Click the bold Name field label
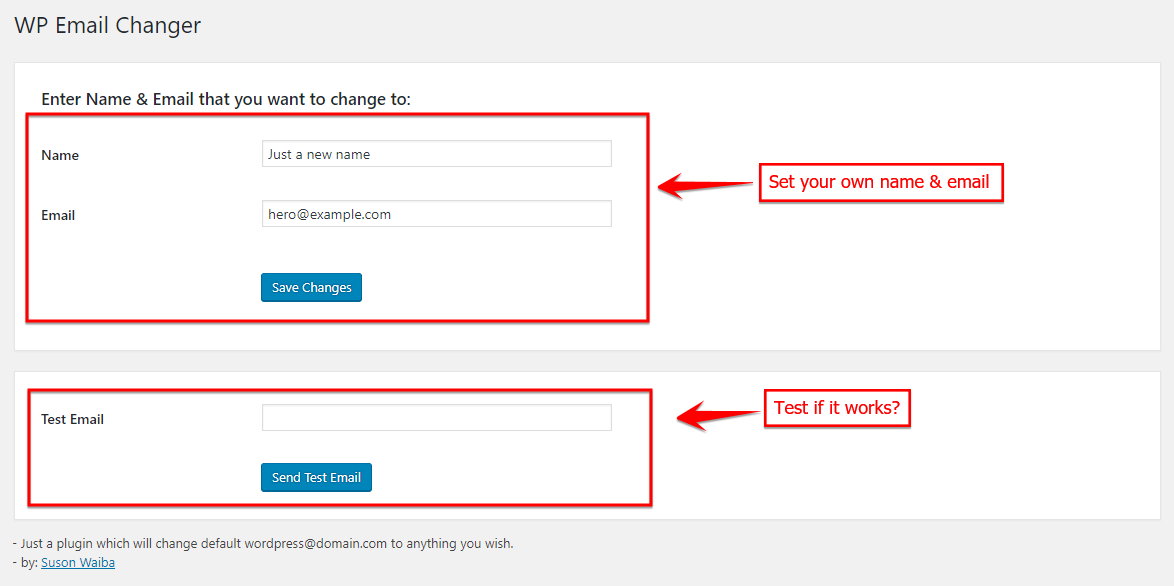 (60, 155)
